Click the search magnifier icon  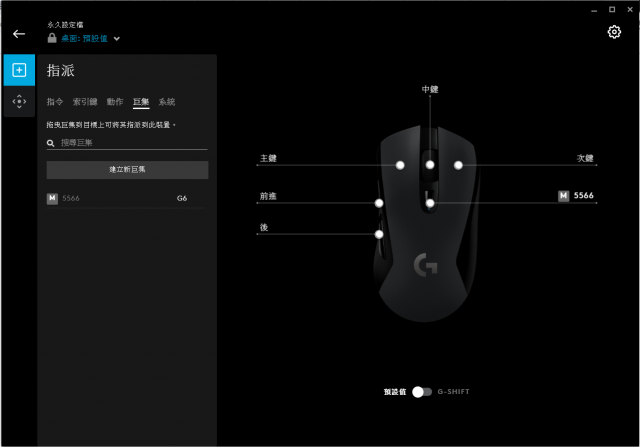[x=51, y=143]
